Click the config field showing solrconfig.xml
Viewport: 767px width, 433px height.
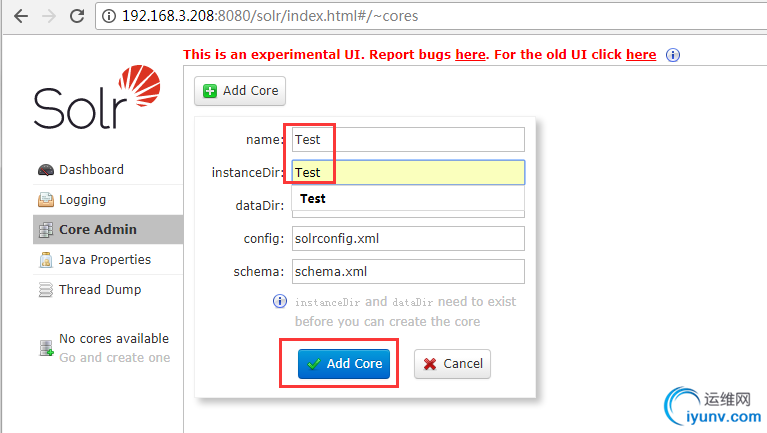tap(408, 238)
